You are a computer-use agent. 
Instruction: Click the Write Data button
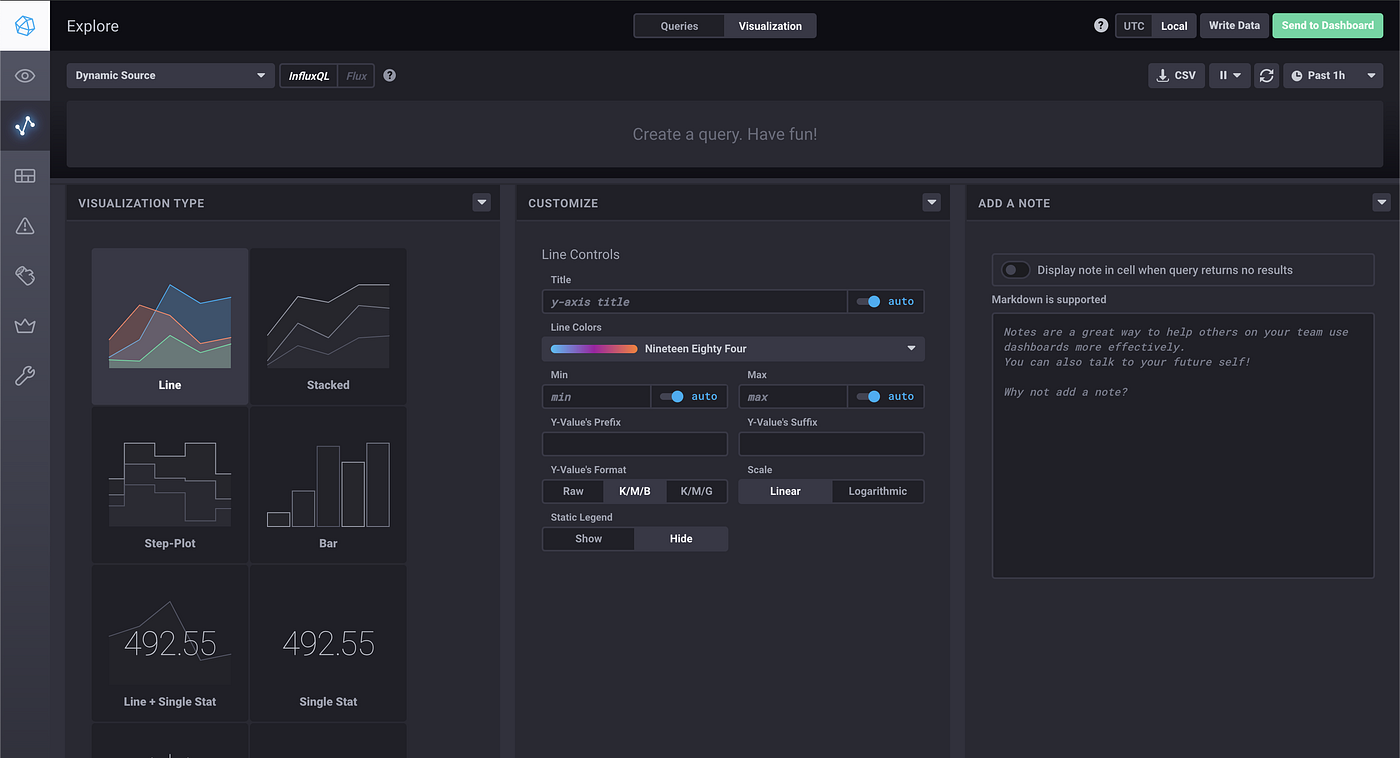1234,26
